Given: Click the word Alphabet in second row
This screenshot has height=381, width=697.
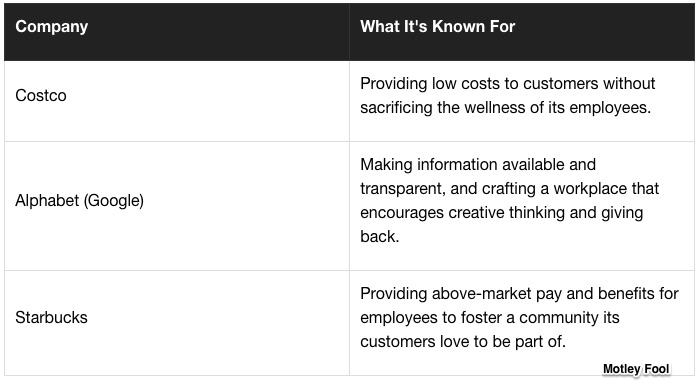Looking at the screenshot, I should coord(47,201).
